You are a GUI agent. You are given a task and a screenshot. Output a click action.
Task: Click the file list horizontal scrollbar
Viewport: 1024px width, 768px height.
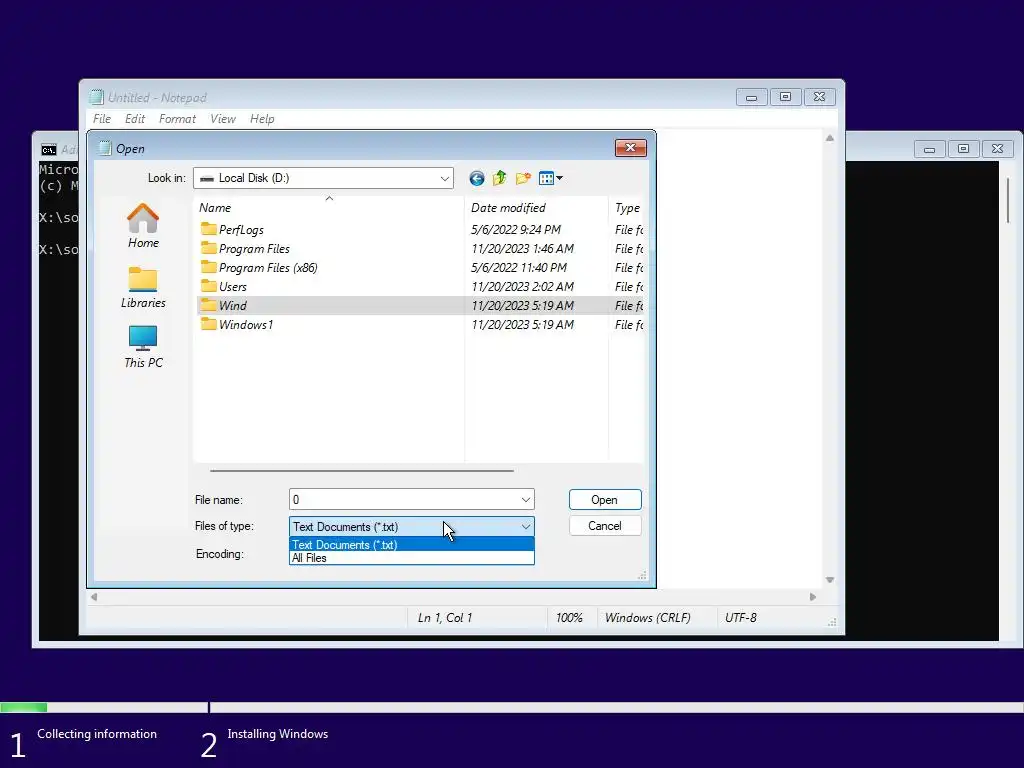(362, 470)
